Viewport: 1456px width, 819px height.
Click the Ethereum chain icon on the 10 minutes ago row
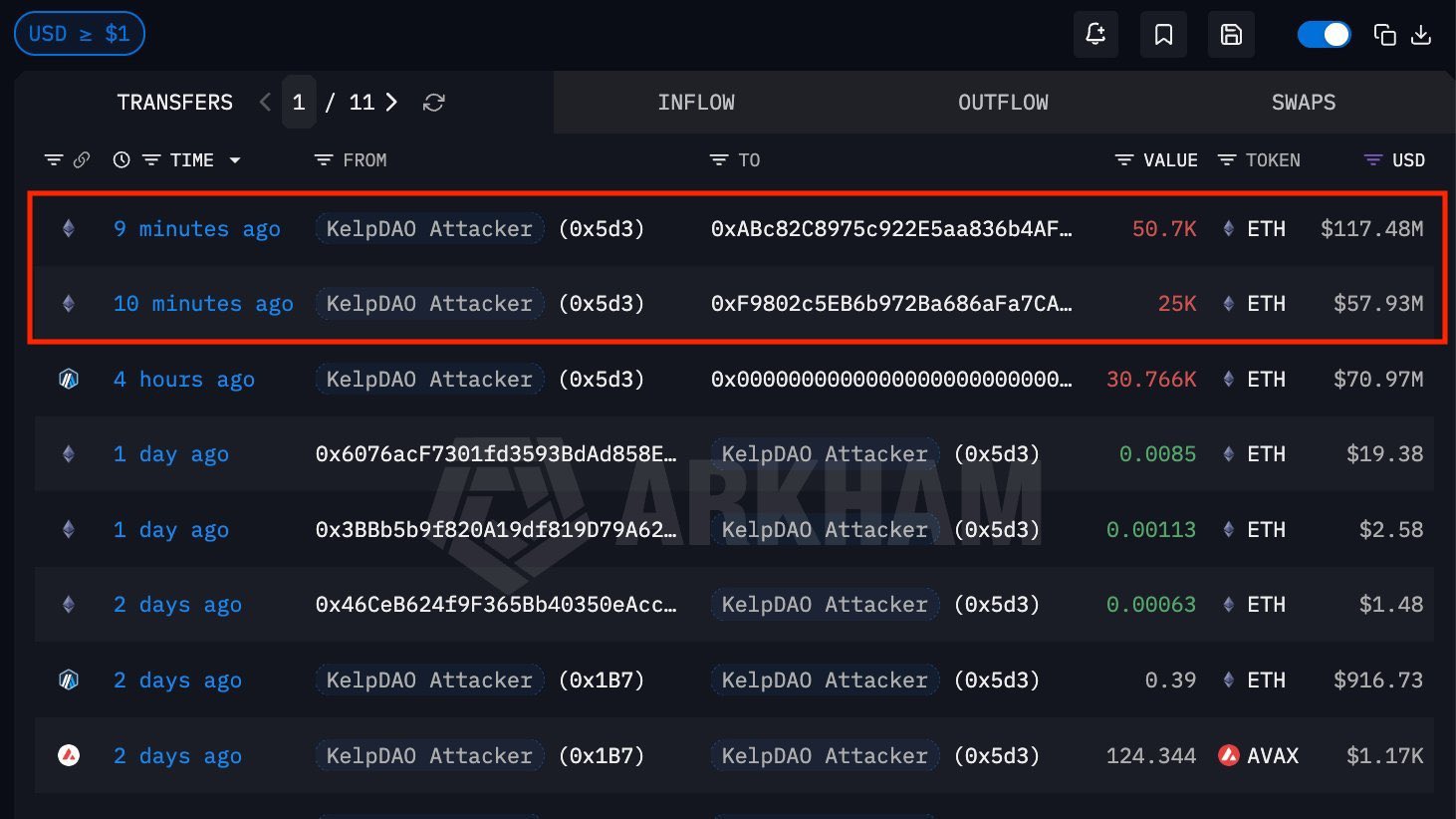point(69,304)
